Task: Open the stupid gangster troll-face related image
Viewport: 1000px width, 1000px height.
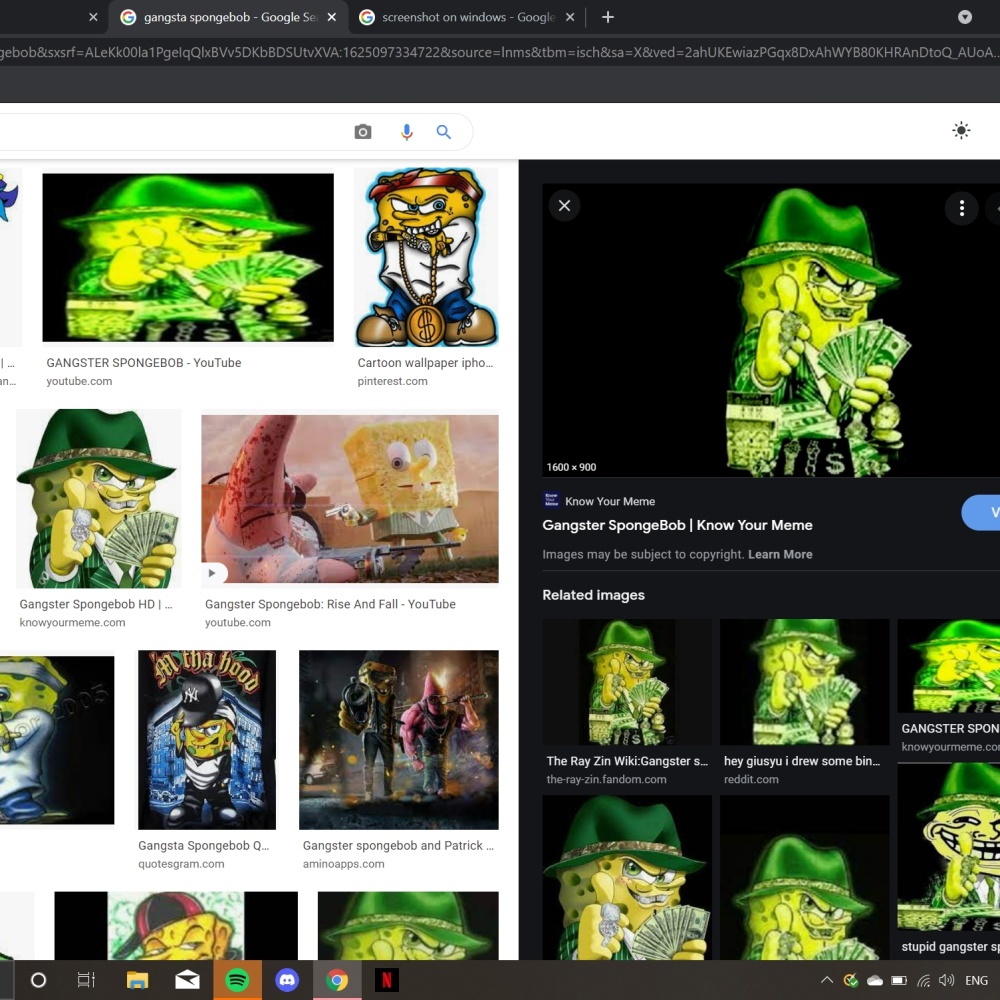Action: pos(948,847)
